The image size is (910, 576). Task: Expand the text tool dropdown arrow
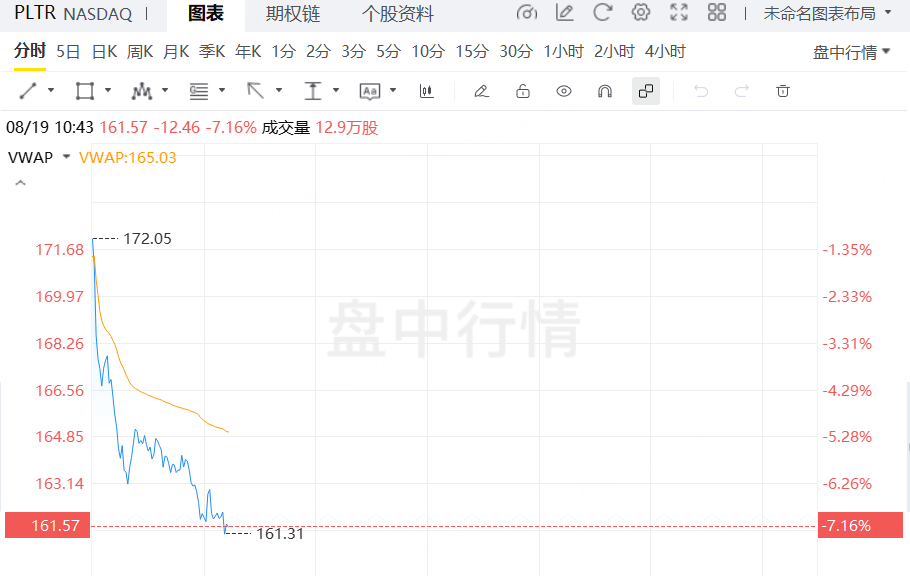click(393, 90)
